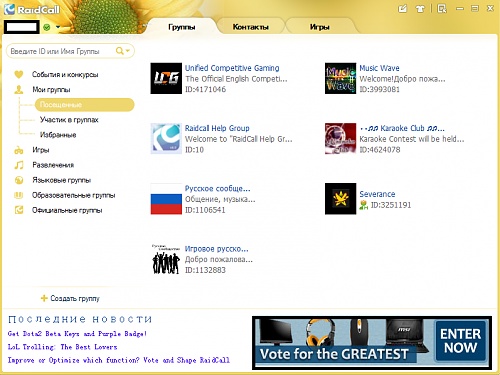
Task: Maximize the RaidCall window
Action: (475, 9)
